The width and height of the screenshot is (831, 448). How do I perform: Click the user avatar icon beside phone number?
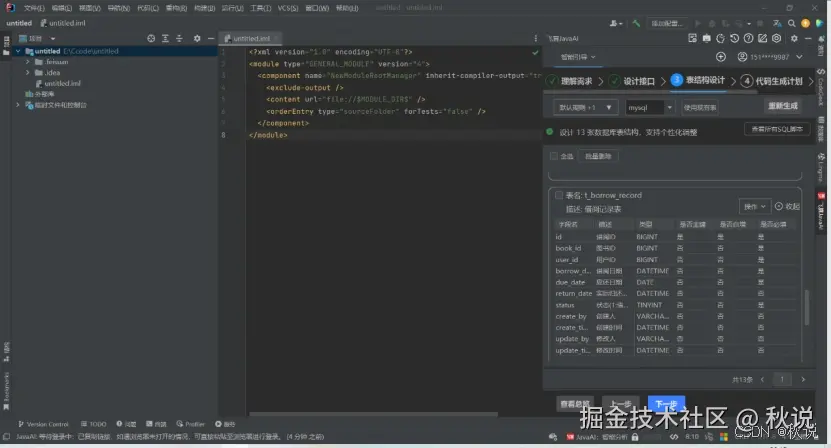(x=742, y=57)
